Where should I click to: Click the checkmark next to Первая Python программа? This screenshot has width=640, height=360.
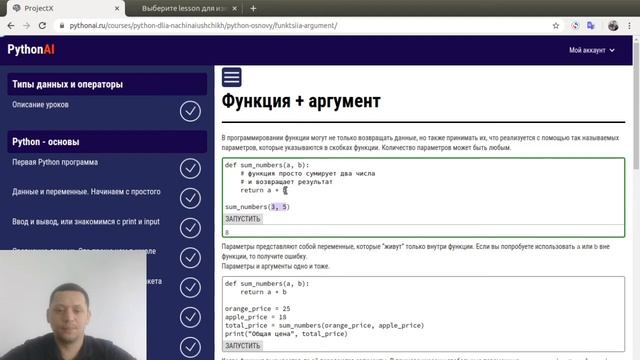[190, 169]
